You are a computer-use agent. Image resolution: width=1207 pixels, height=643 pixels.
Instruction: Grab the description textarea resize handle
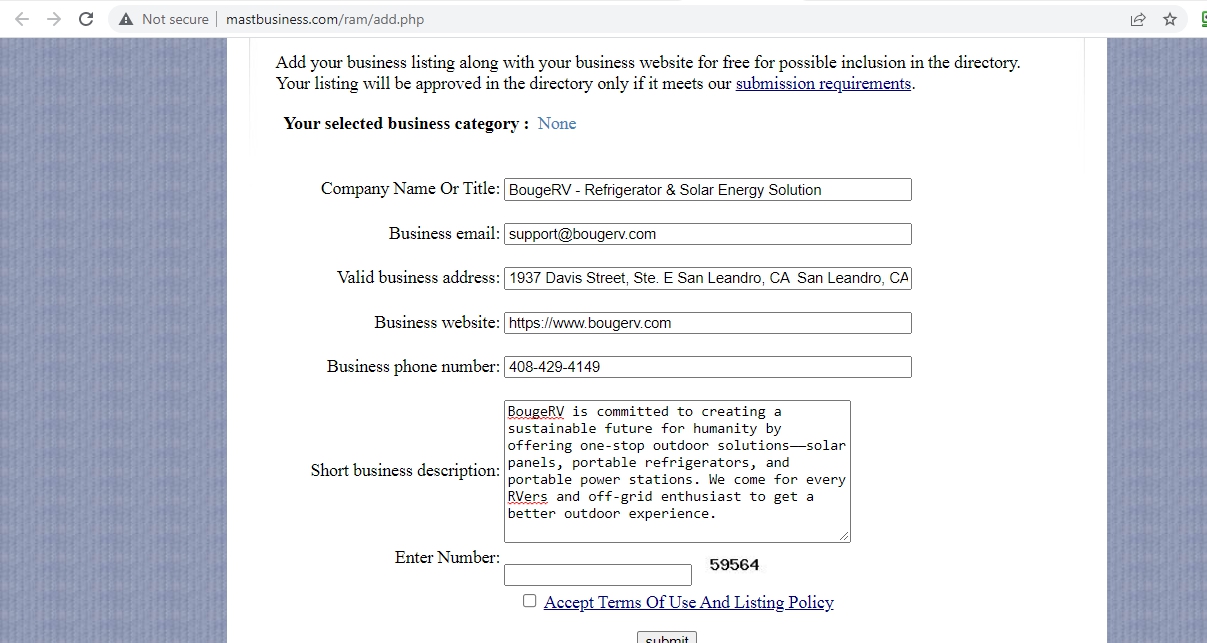(845, 537)
